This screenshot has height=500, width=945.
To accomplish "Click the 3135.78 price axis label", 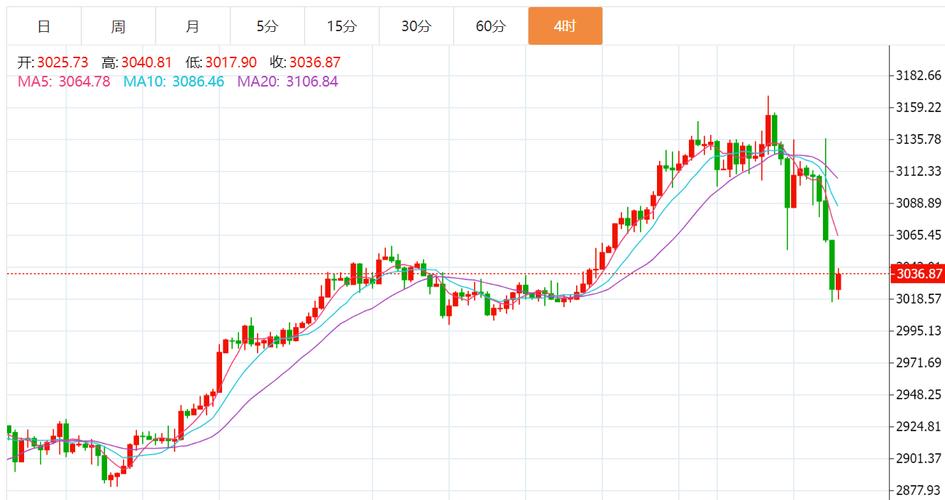I will (918, 140).
